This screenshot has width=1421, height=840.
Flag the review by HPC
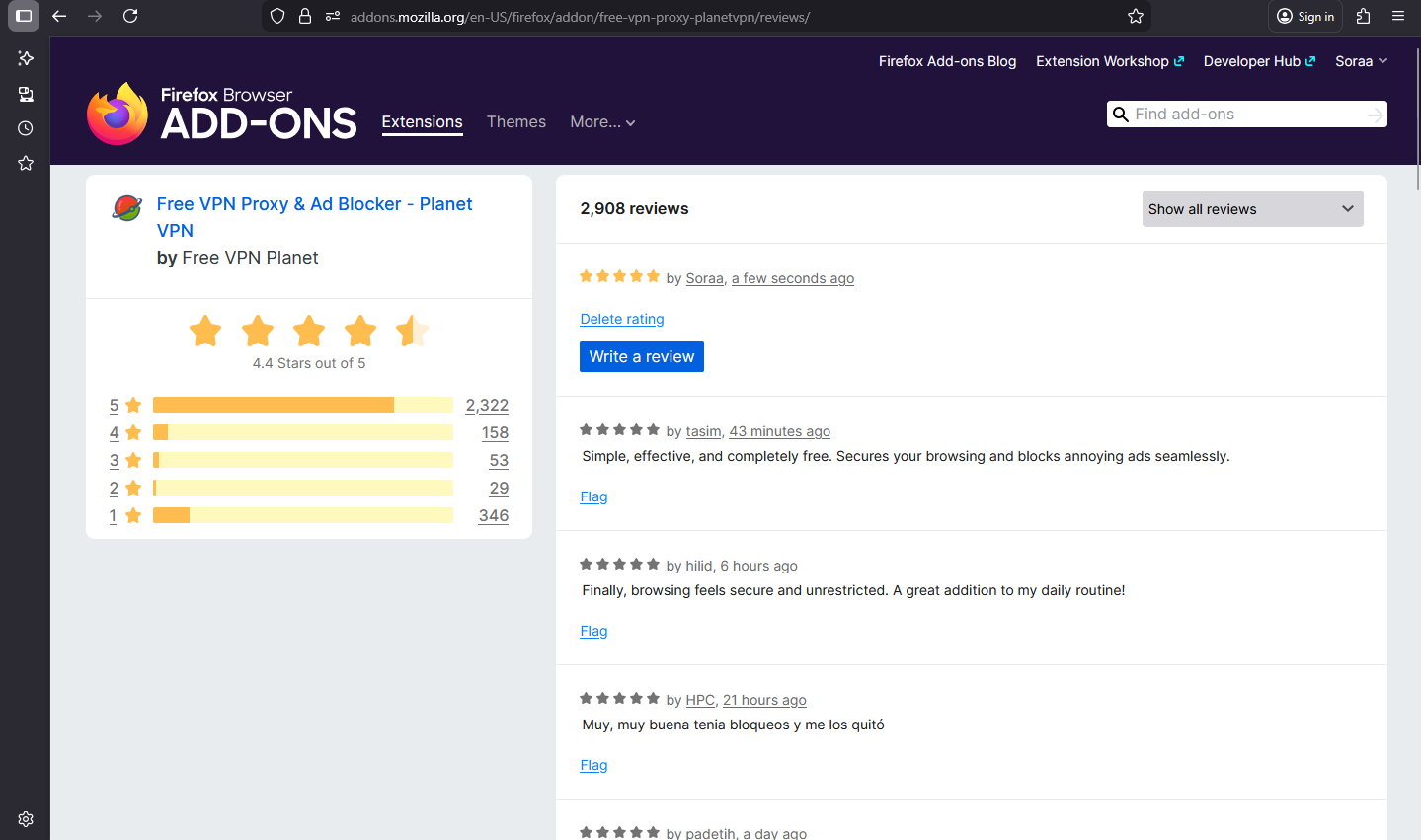click(593, 765)
